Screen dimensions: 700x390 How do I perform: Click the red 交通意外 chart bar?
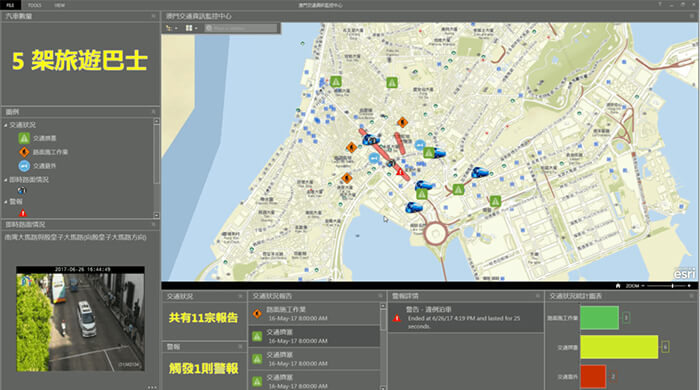click(x=593, y=376)
